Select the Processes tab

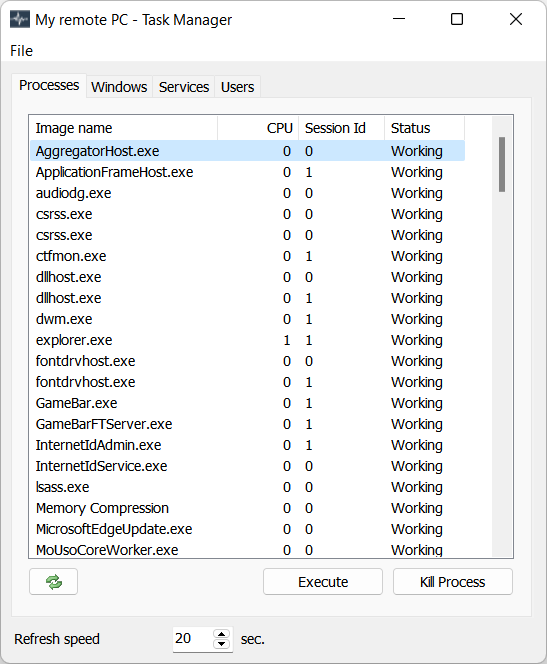pyautogui.click(x=49, y=86)
